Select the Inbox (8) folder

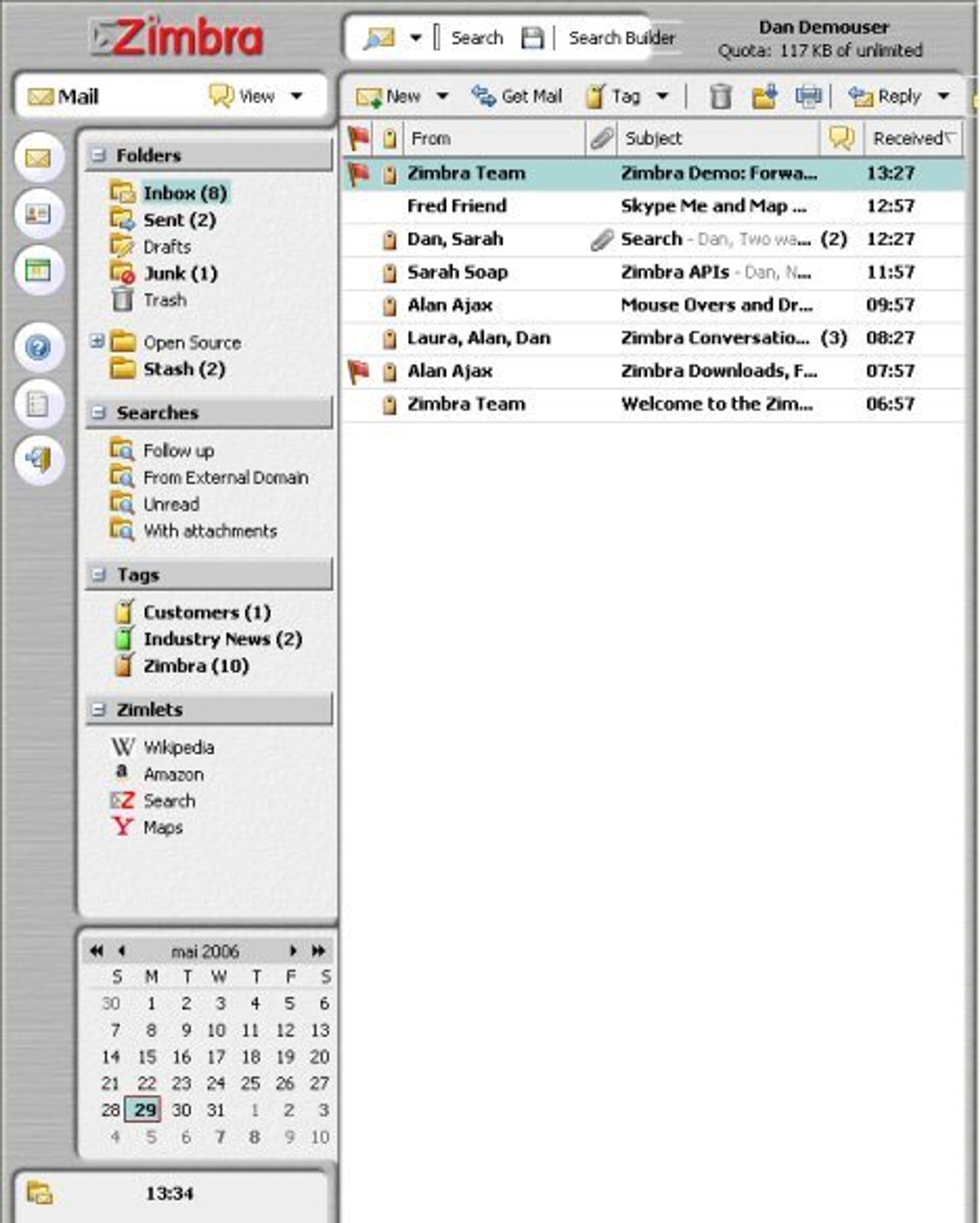[x=170, y=193]
